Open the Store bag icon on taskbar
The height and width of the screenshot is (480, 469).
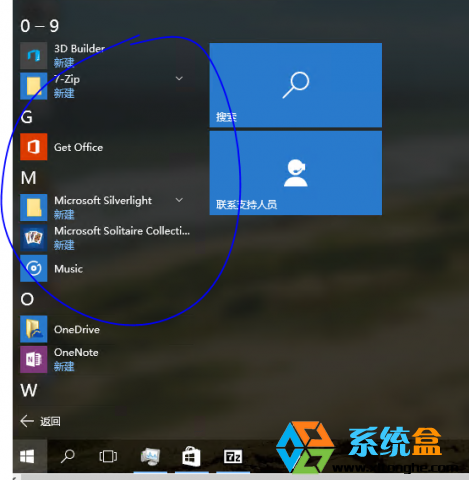click(191, 456)
